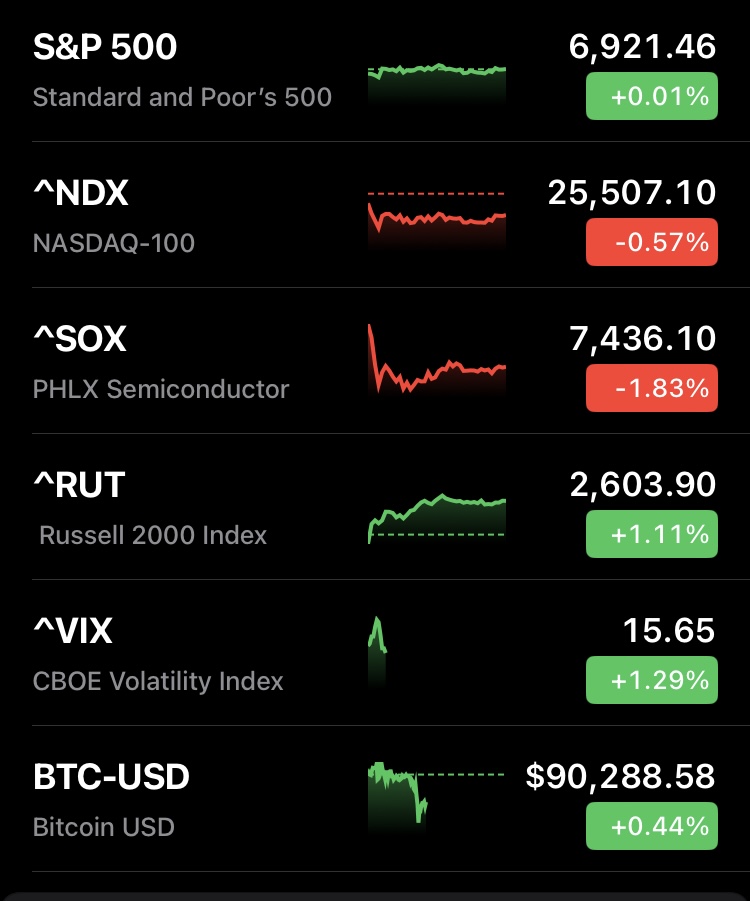Tap the Russell 2000 +1.11% badge
The image size is (750, 901).
[651, 534]
